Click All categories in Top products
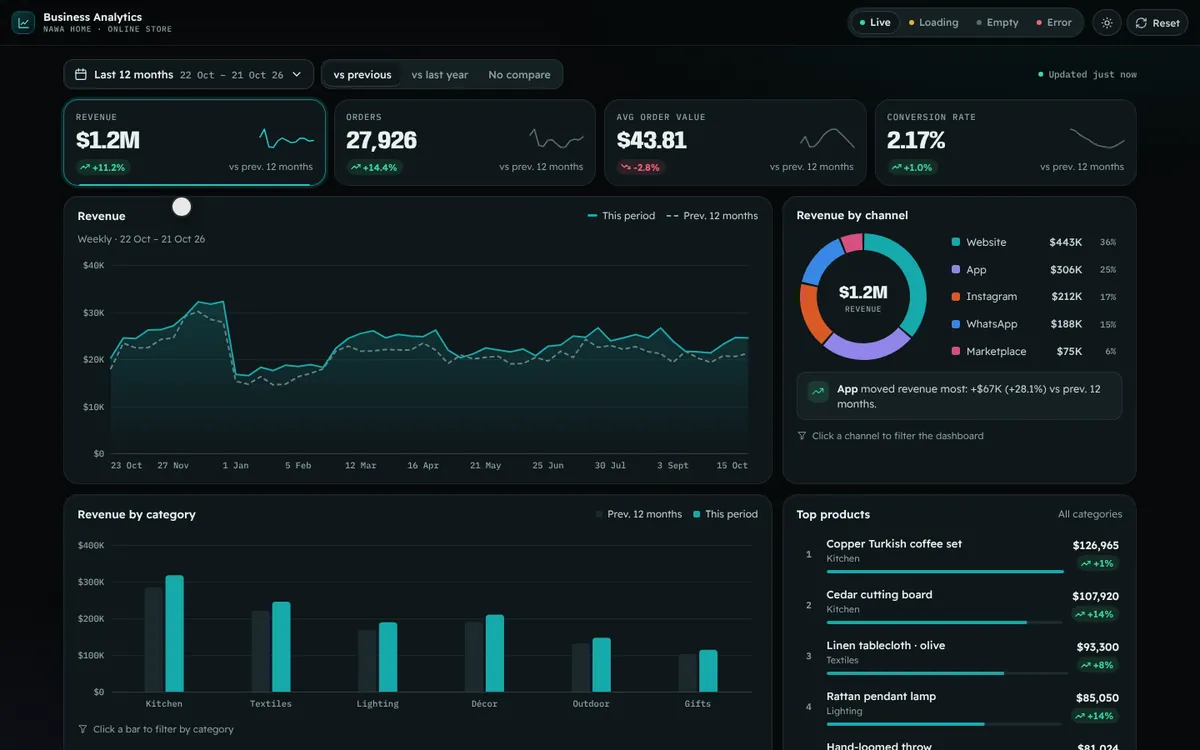This screenshot has height=750, width=1200. pos(1090,514)
